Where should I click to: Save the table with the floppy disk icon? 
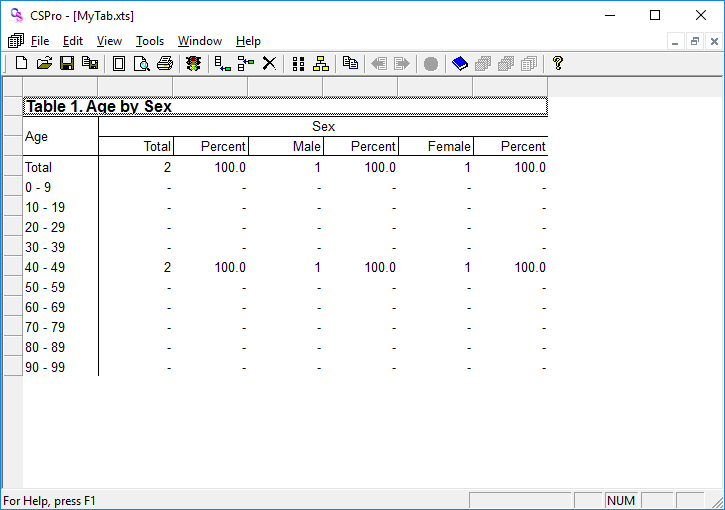click(x=67, y=63)
